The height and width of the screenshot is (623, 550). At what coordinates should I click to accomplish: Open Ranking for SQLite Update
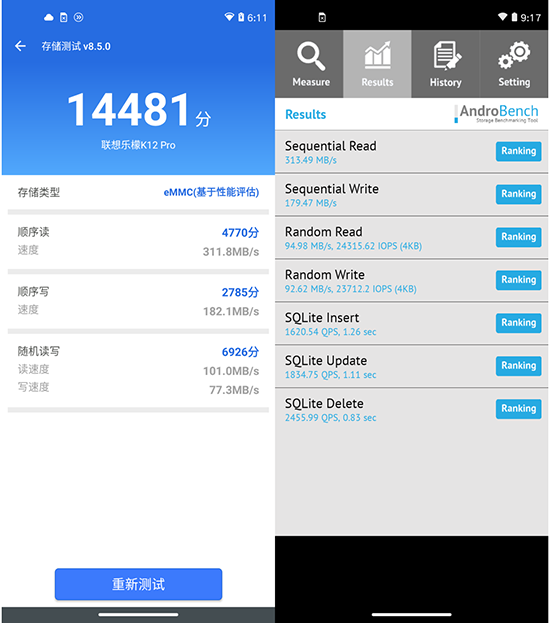point(518,366)
